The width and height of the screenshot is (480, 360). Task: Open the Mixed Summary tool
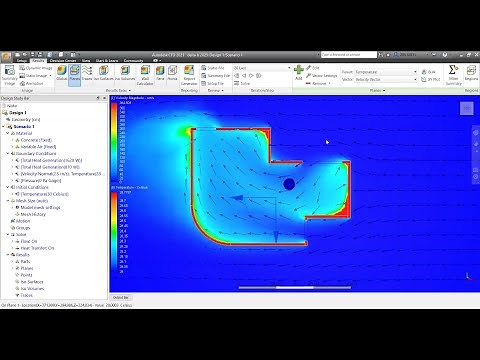tap(453, 75)
